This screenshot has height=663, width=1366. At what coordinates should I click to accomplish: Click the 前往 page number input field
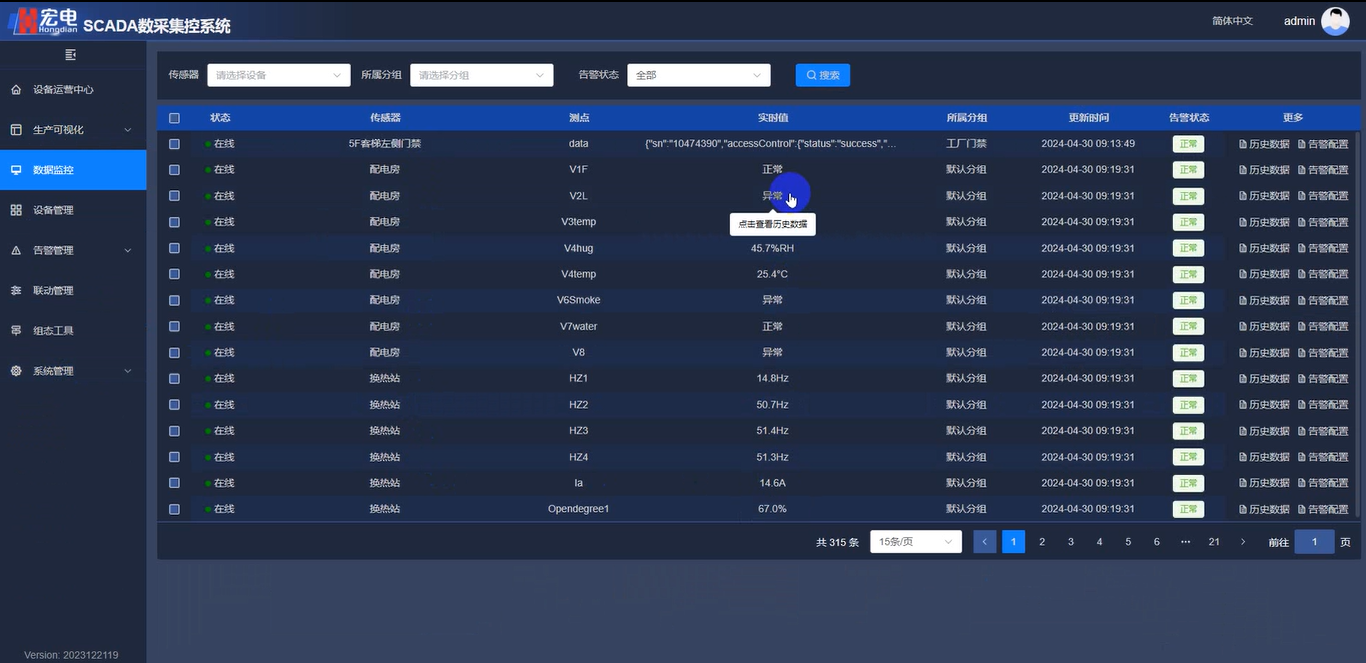(x=1314, y=542)
